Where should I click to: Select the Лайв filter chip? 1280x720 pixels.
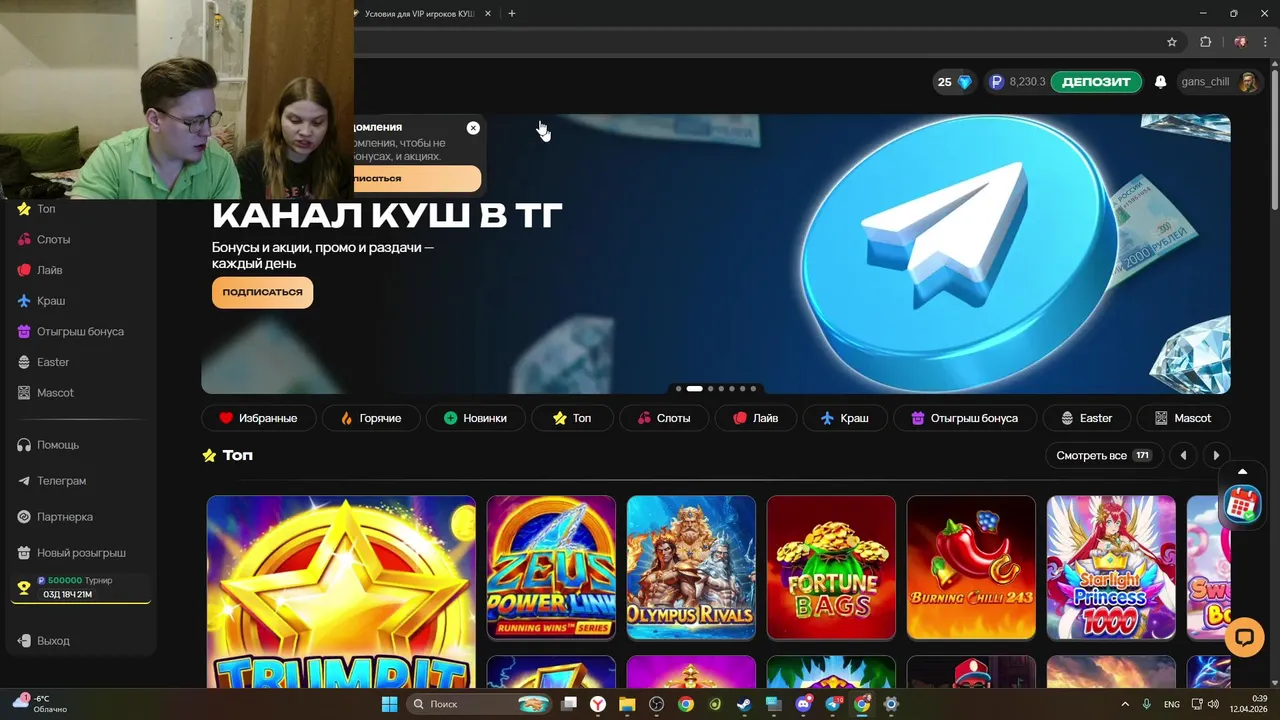click(755, 418)
